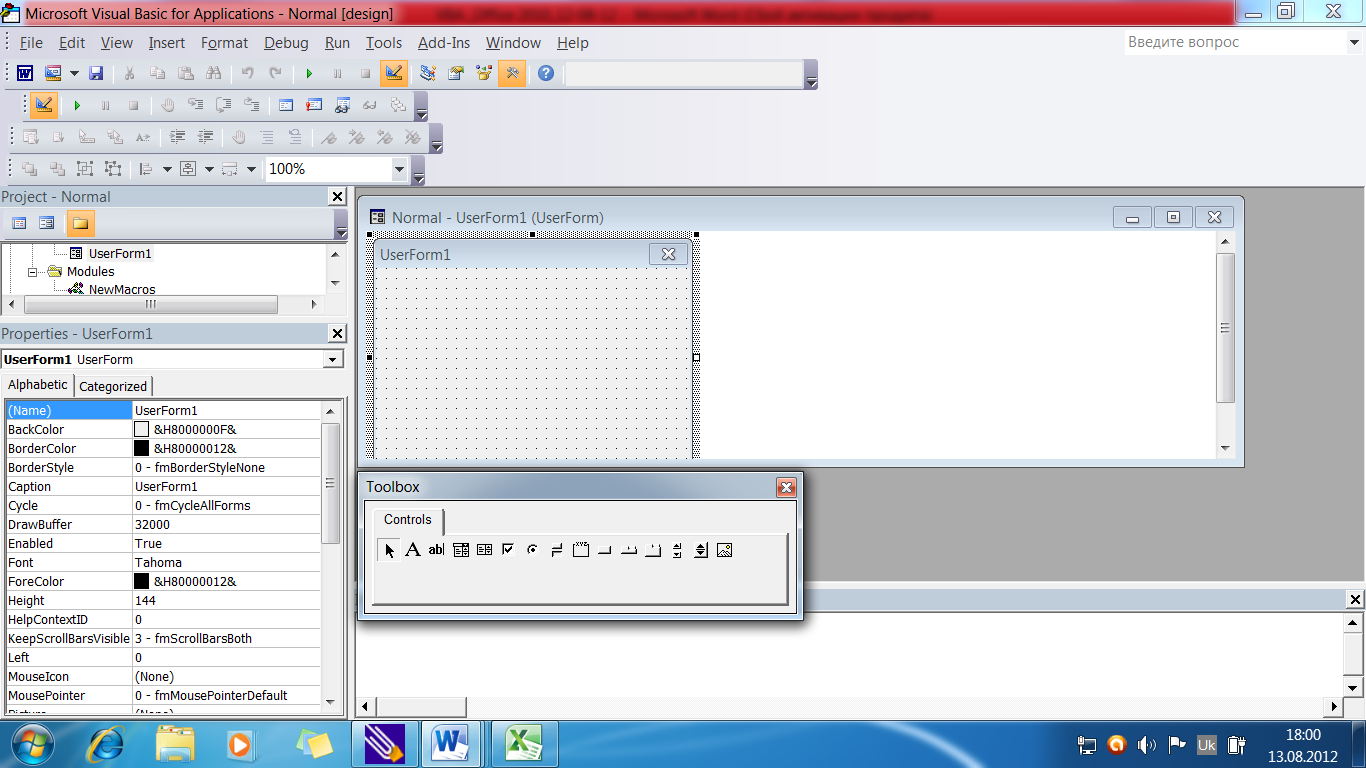Open Visual Basic Help question icon
Screen dimensions: 1366x768
coord(545,73)
